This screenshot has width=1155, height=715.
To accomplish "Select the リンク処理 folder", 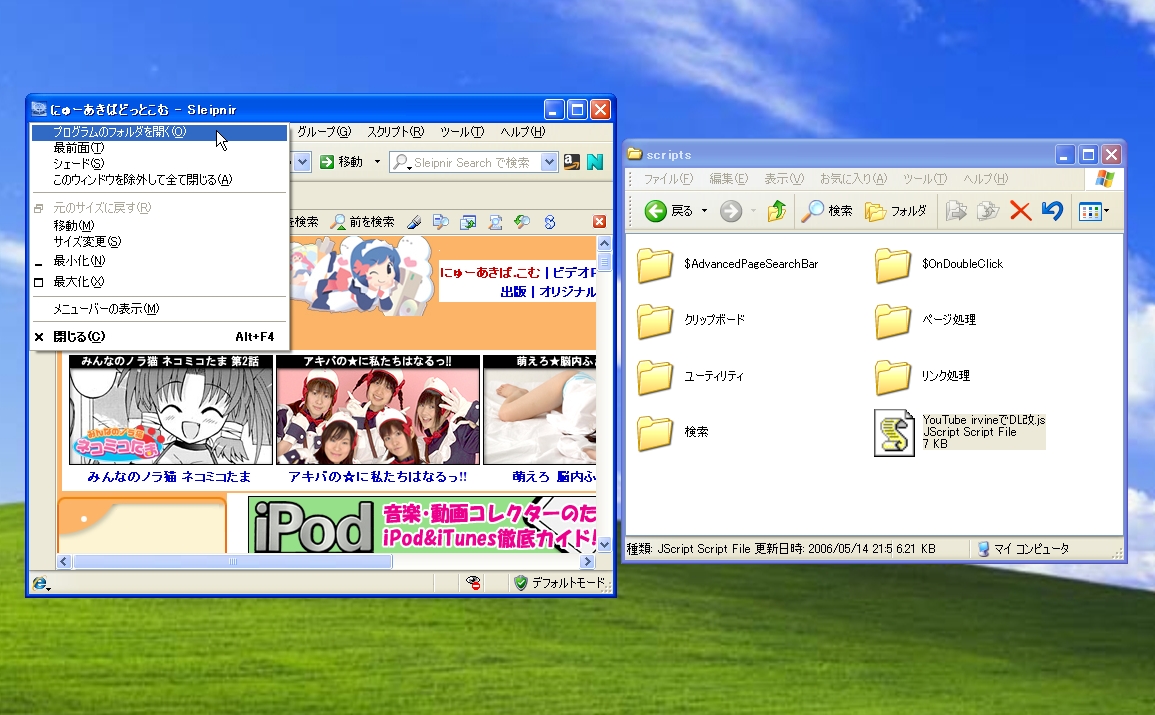I will [922, 376].
